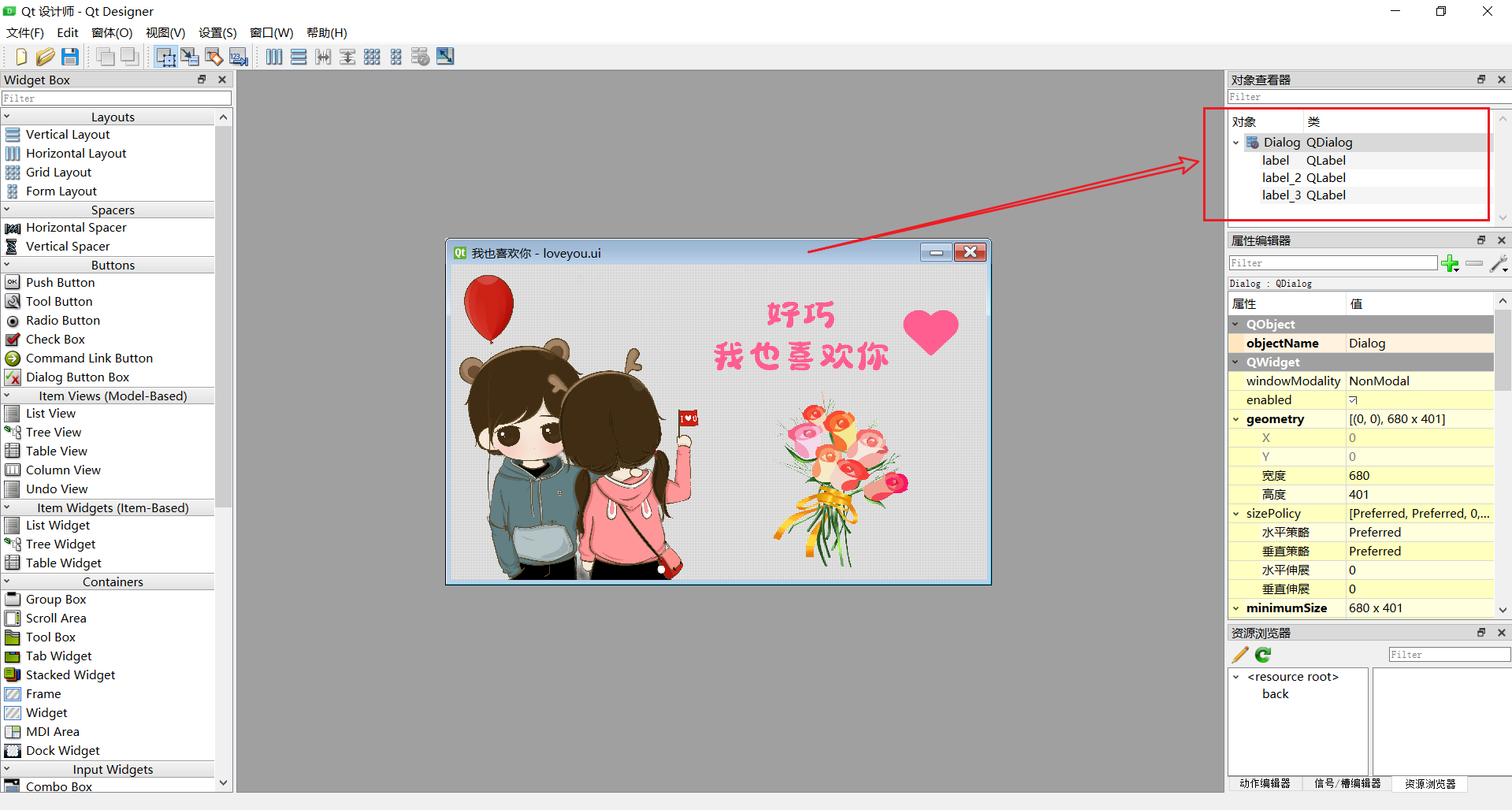
Task: Close the Widget Box panel
Action: (222, 80)
